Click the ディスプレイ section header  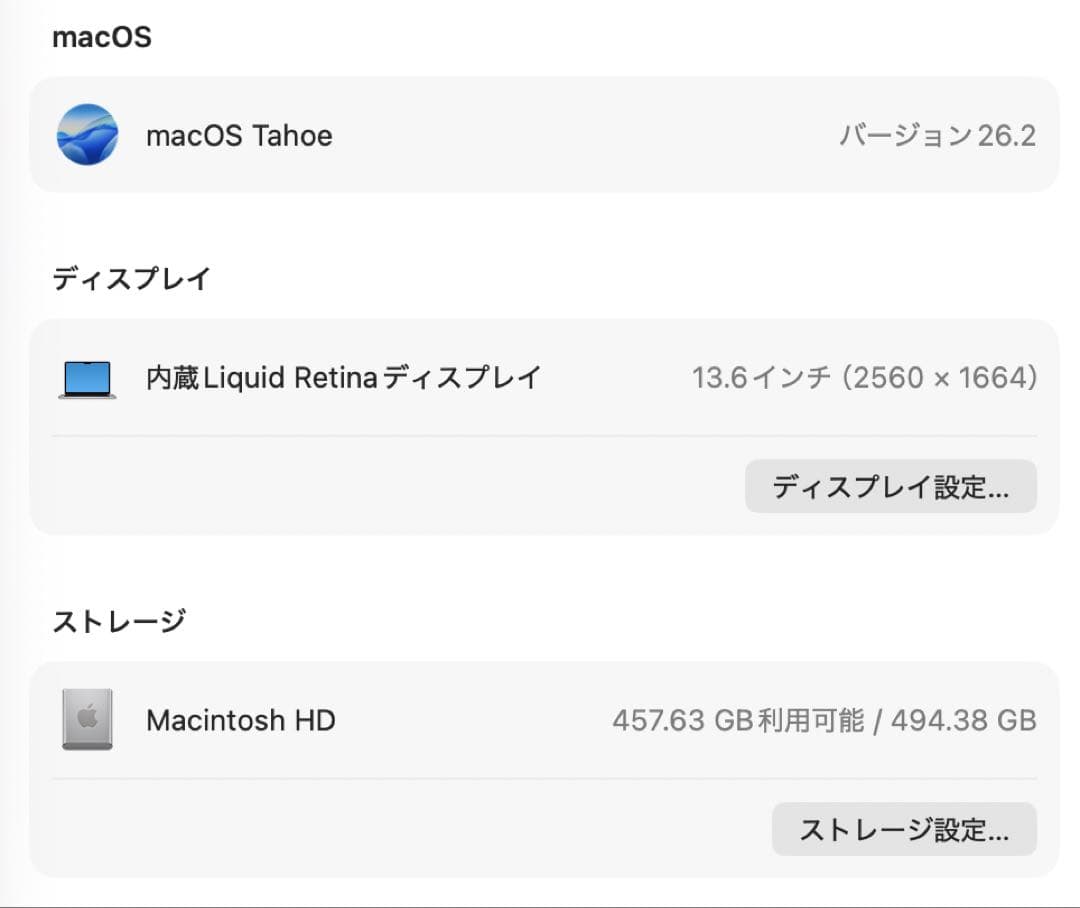[x=131, y=279]
